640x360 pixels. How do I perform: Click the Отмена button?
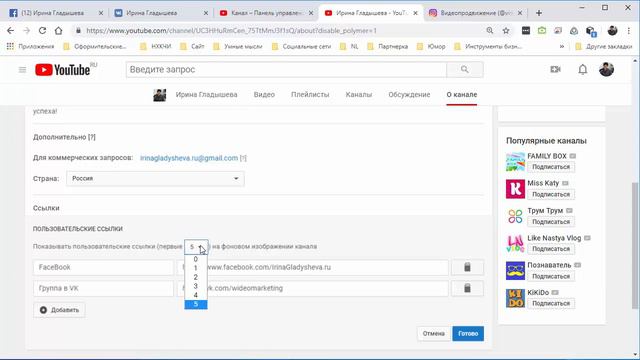tap(434, 333)
